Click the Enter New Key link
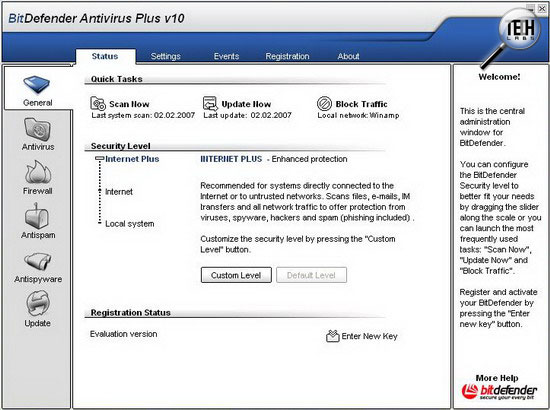The height and width of the screenshot is (410, 550). (x=369, y=336)
